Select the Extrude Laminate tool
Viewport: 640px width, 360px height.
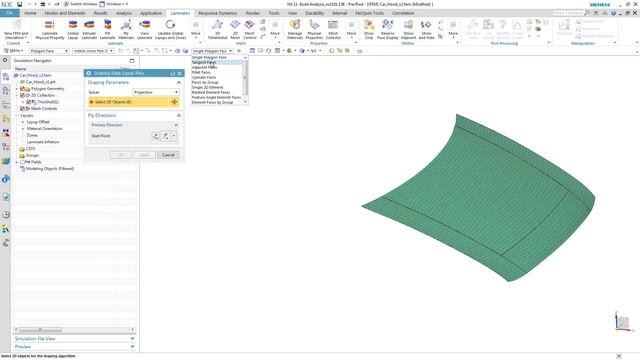click(x=89, y=30)
